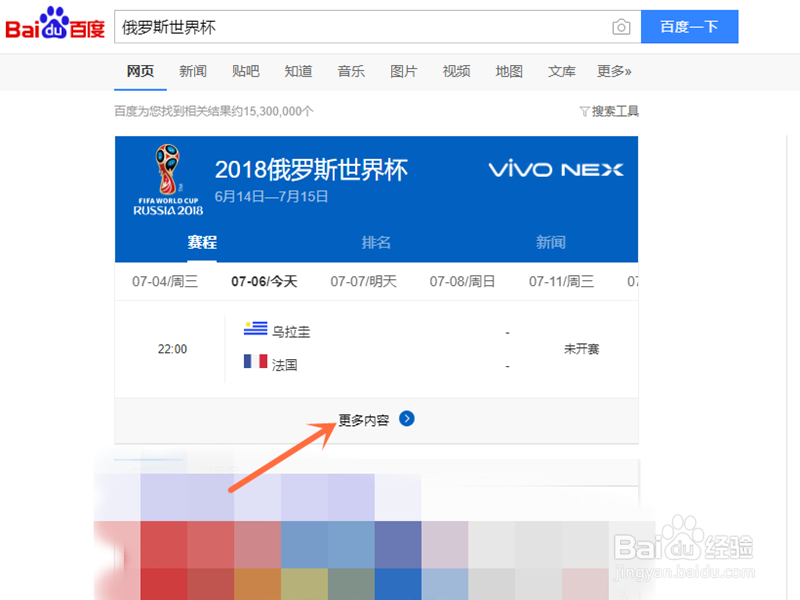Click the blue arrow icon beside 更多内容

click(x=406, y=420)
